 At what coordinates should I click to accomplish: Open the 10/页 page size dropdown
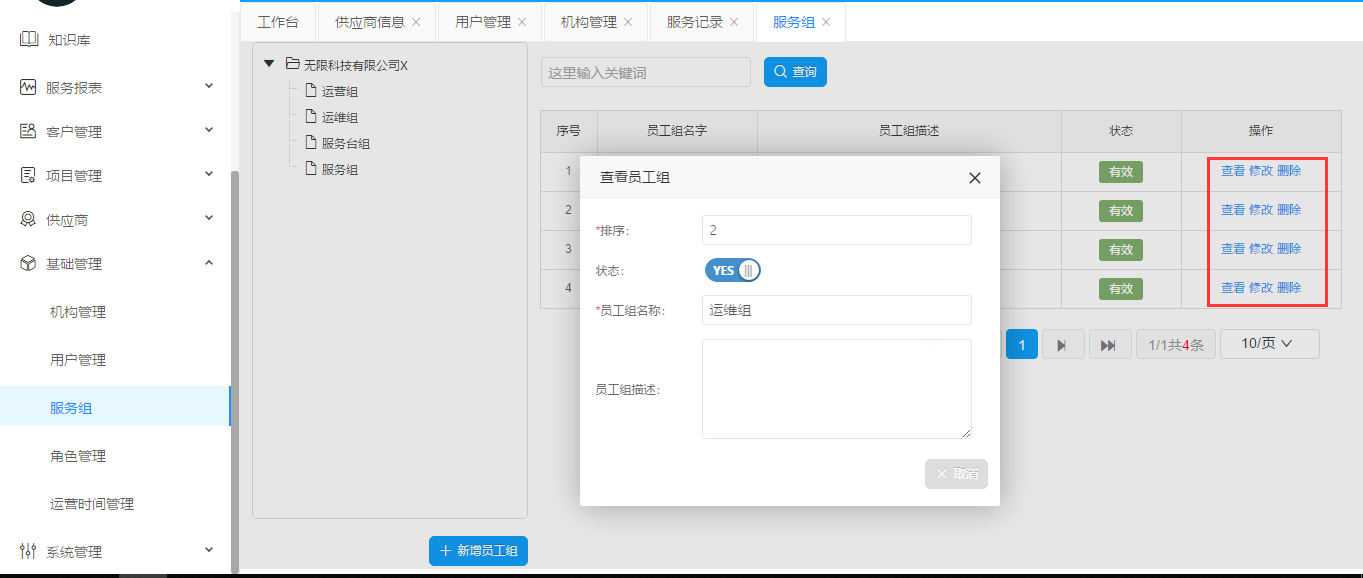click(1268, 344)
